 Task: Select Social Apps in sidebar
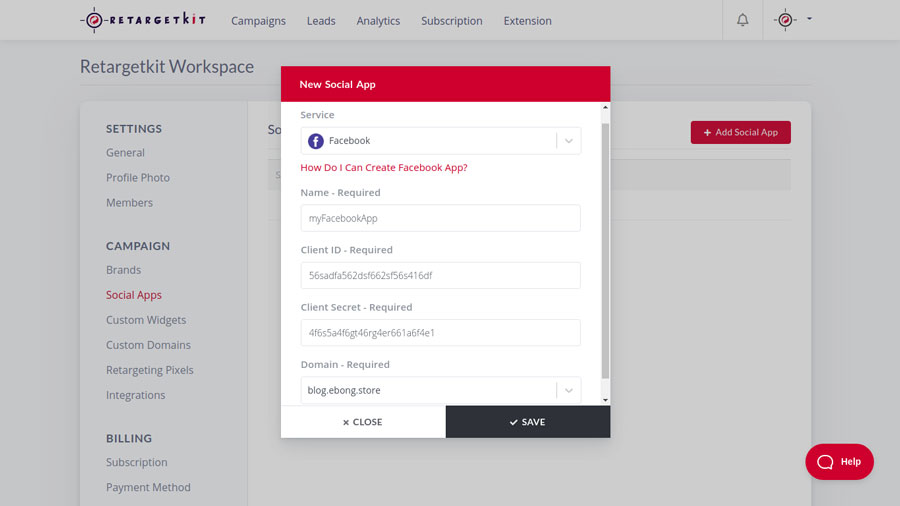point(134,295)
